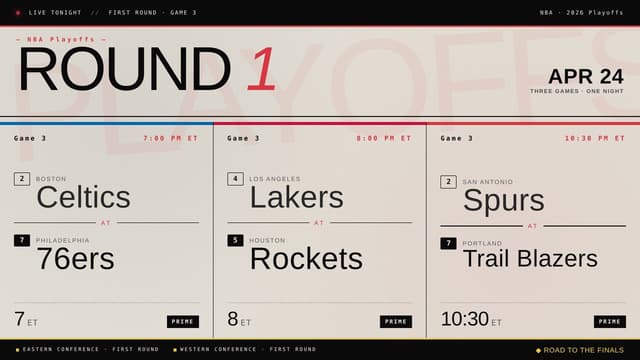This screenshot has height=360, width=640.
Task: Click the '7 ET' time on Celtics card
Action: 26,320
